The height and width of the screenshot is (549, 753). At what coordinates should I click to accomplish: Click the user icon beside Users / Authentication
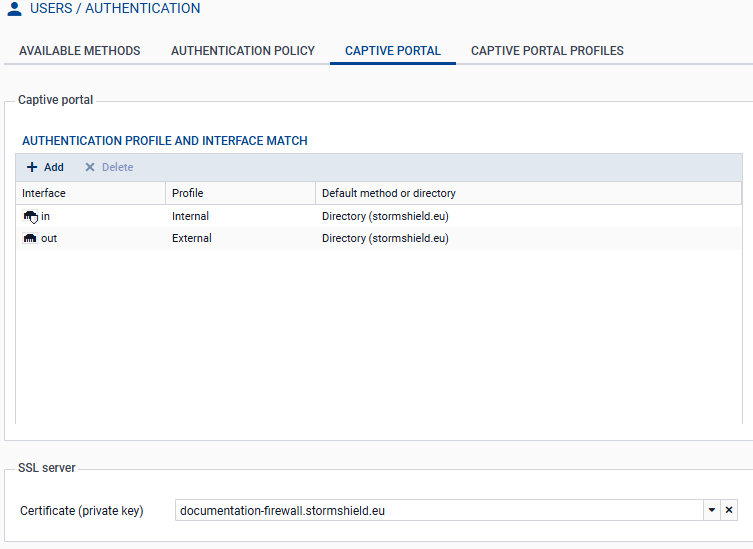pos(14,9)
